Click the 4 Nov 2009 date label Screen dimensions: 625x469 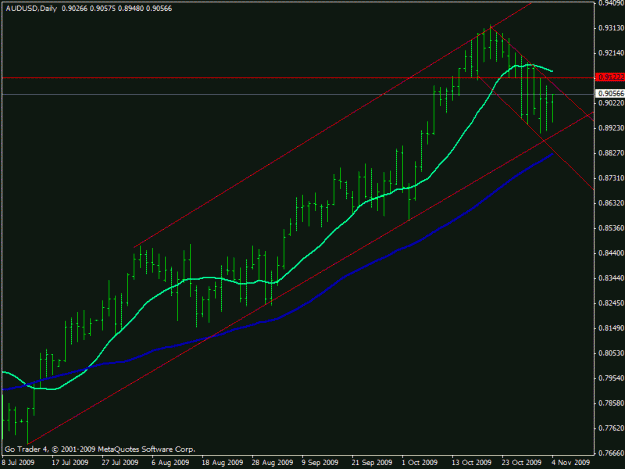570,463
